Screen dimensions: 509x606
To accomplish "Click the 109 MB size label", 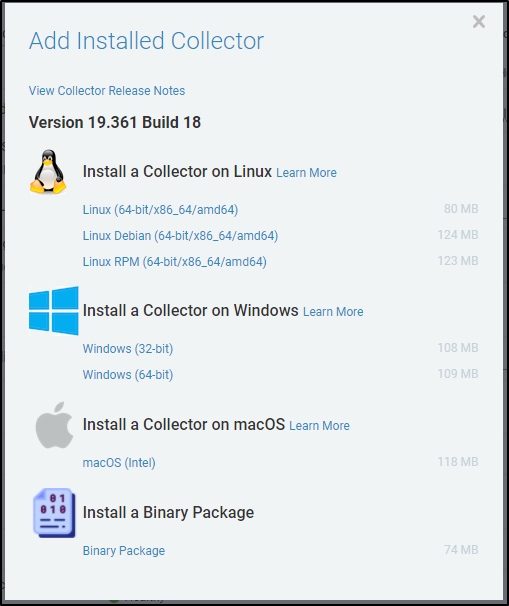I will click(458, 373).
